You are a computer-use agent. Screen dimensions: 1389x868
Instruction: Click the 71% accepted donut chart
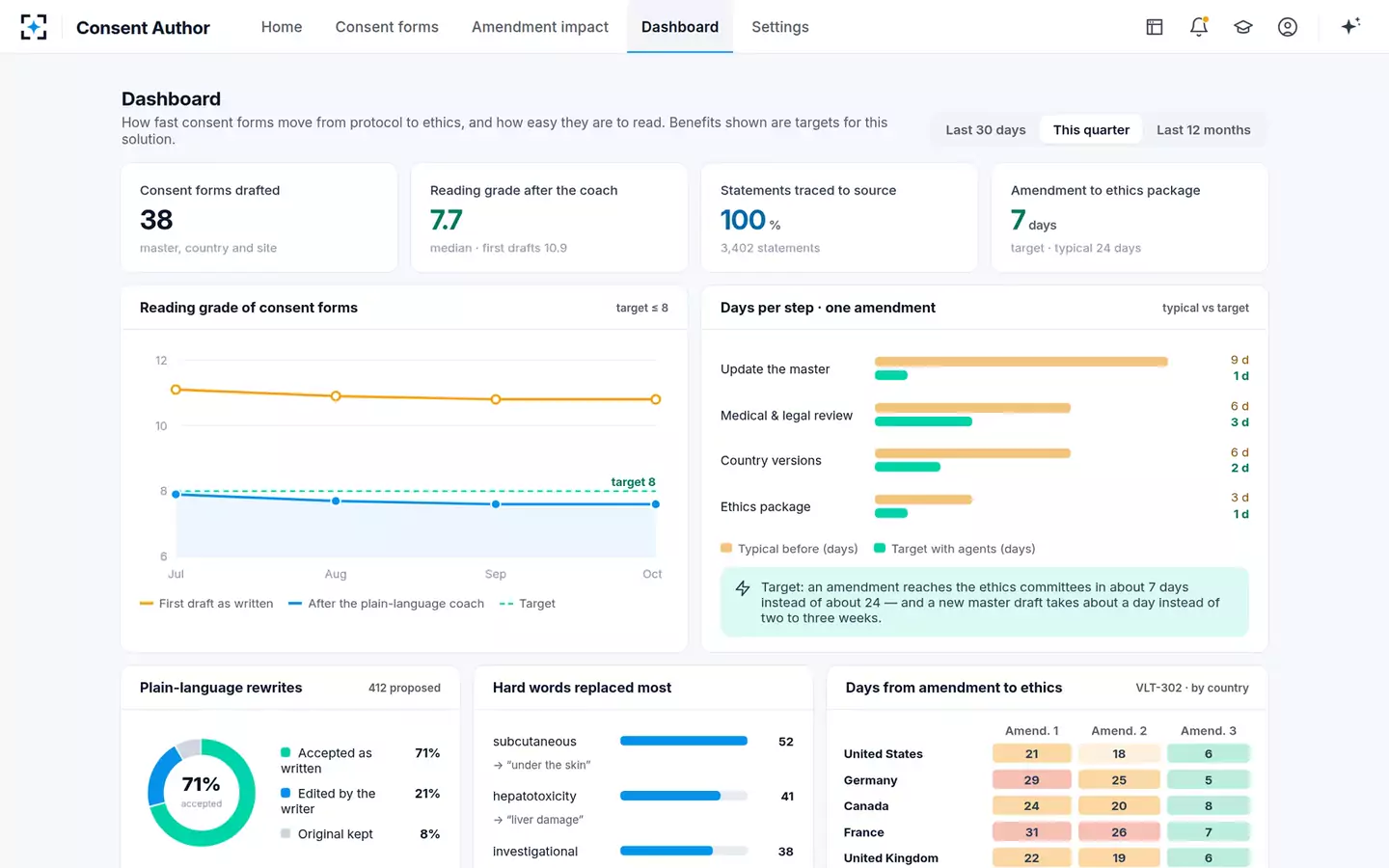coord(202,793)
